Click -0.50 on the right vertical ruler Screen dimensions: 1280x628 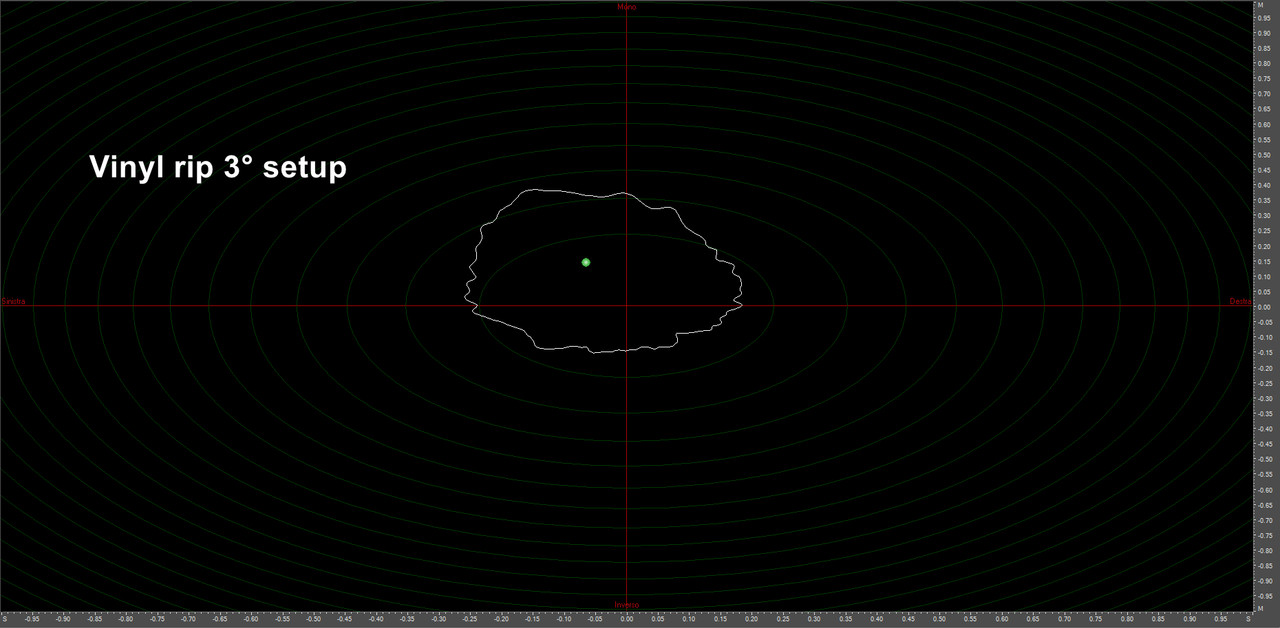[x=1266, y=459]
